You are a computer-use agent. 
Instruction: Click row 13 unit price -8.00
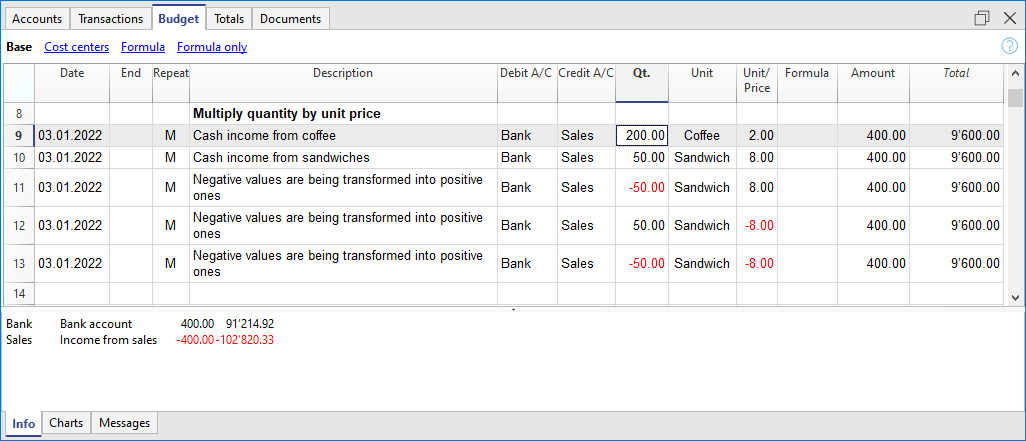pos(757,264)
